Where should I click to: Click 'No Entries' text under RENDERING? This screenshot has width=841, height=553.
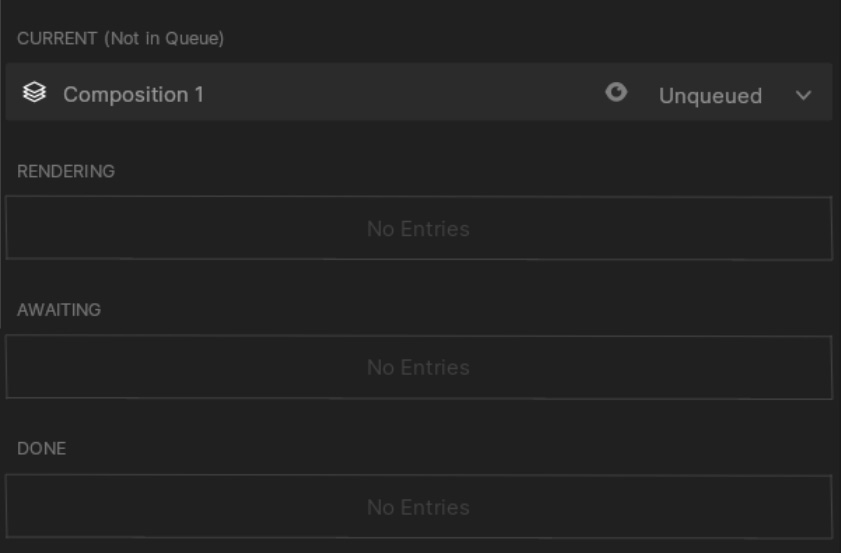(418, 229)
